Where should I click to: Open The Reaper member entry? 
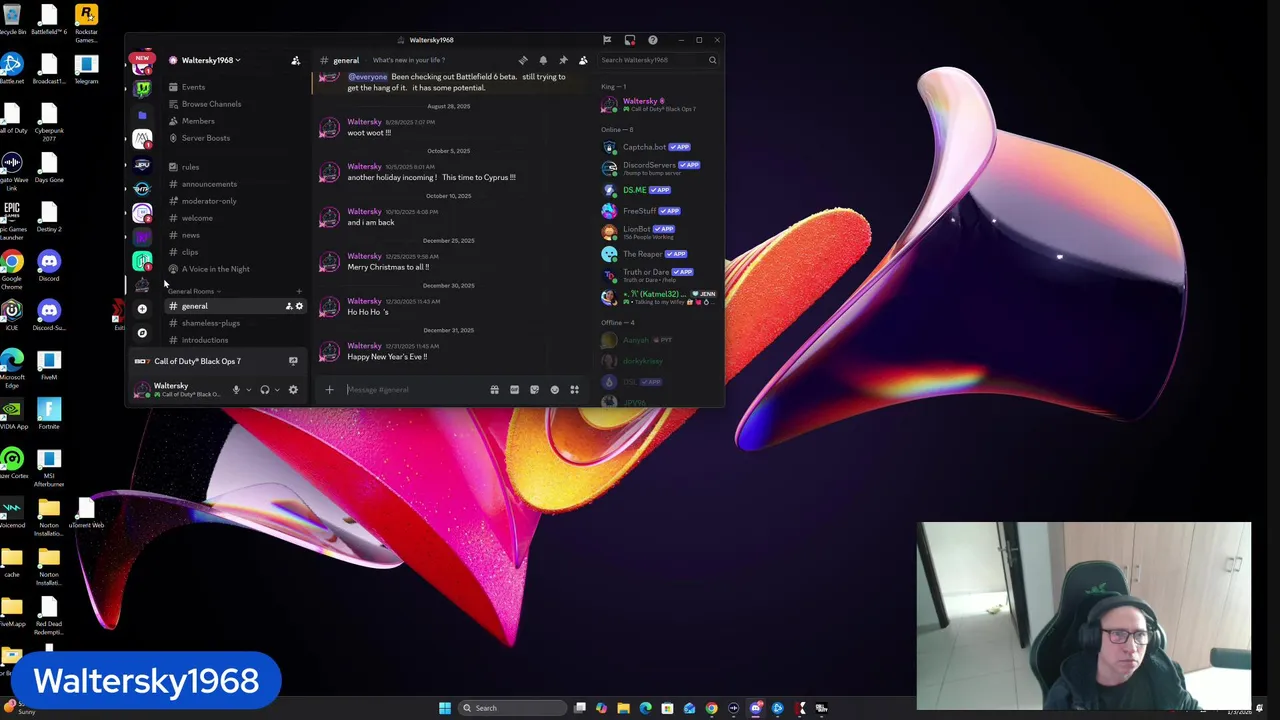click(x=658, y=254)
